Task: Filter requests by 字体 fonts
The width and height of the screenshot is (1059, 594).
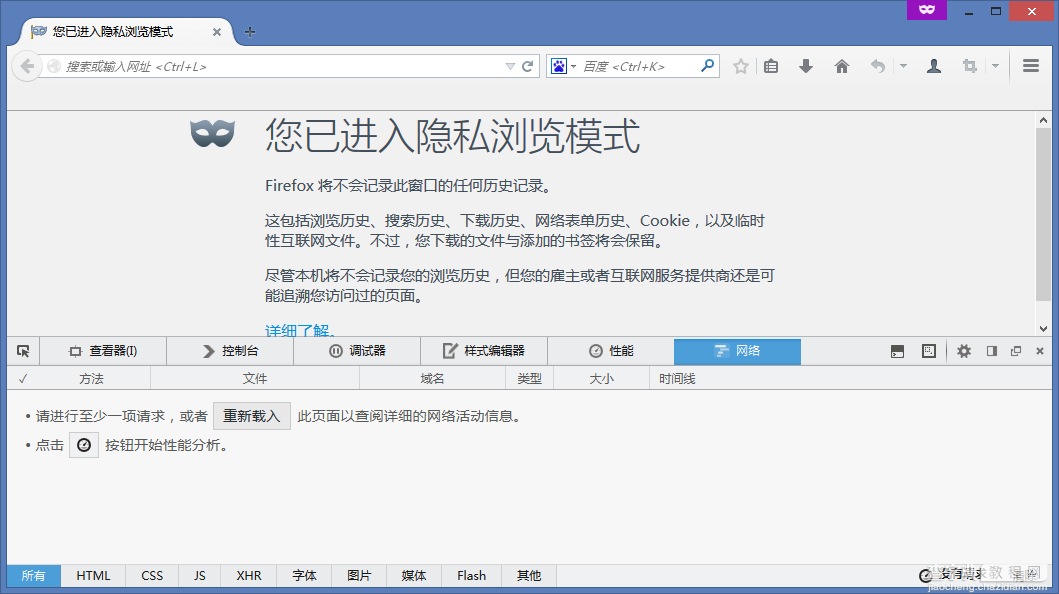Action: pos(305,576)
